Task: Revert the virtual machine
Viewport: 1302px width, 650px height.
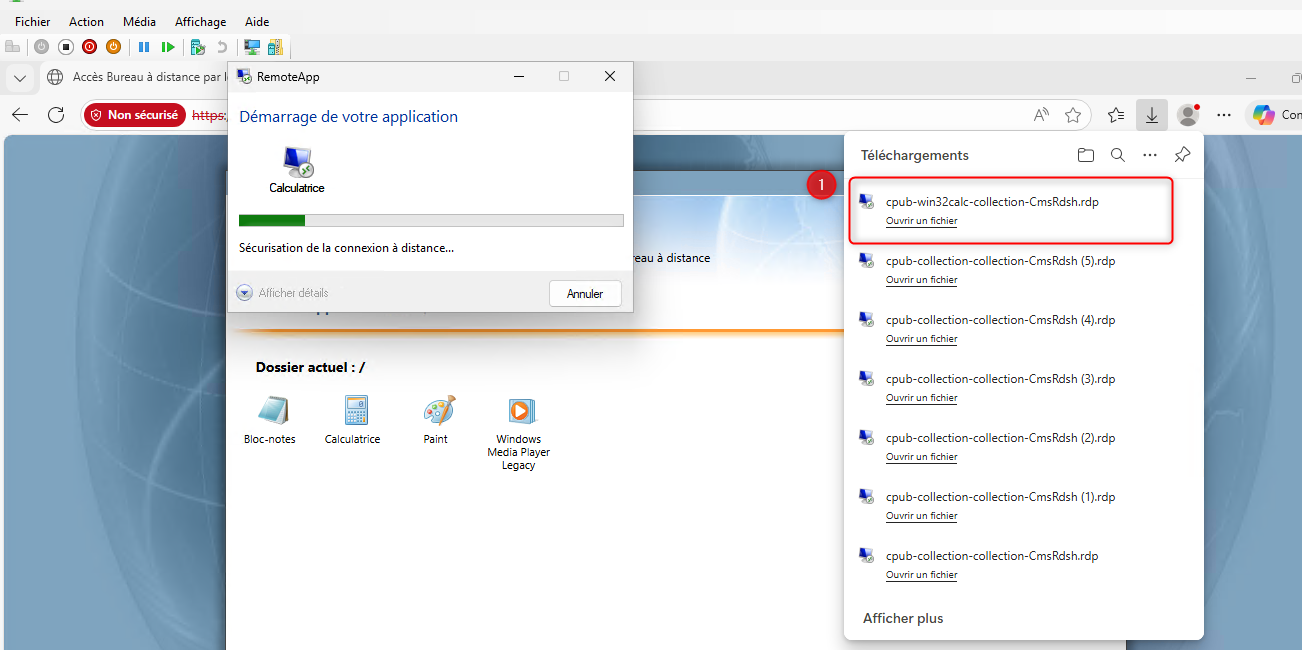Action: [x=223, y=46]
